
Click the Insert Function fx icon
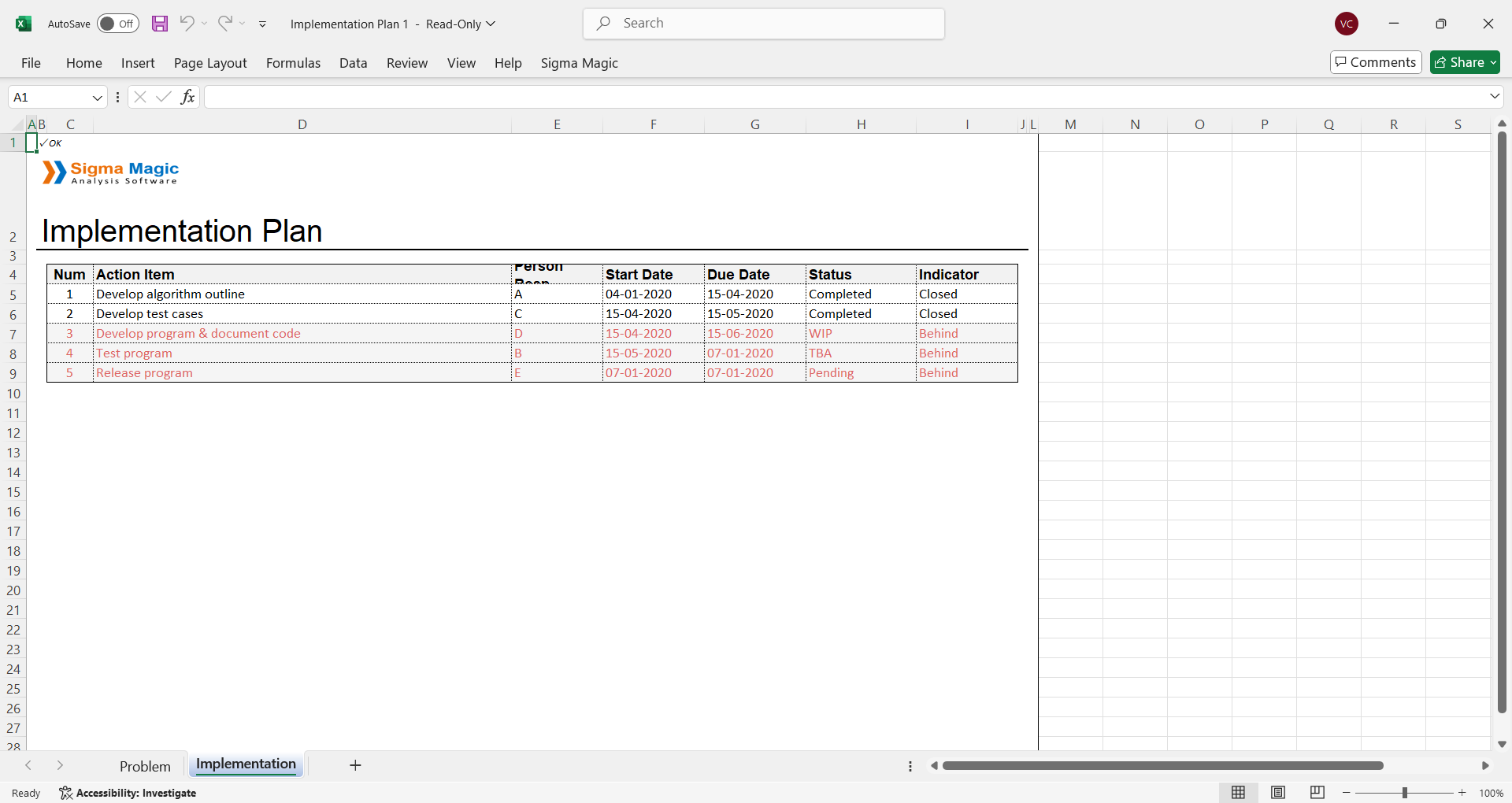[x=187, y=97]
